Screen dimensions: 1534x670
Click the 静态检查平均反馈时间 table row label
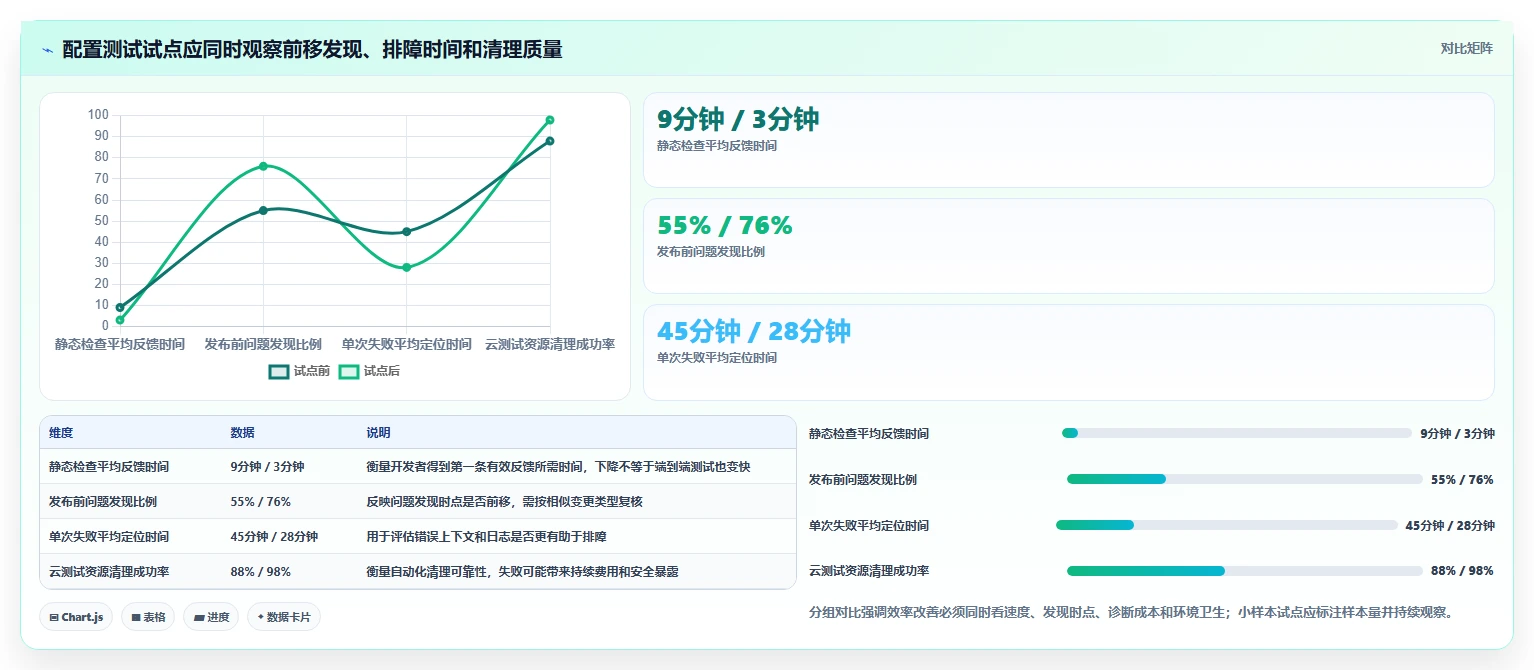(109, 467)
